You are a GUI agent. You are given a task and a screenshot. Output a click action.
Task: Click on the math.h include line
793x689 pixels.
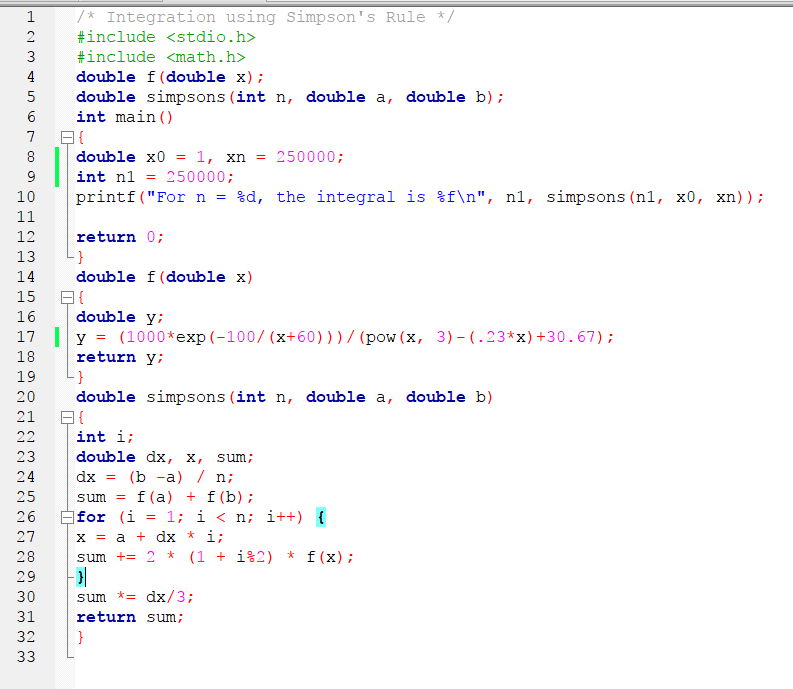(160, 57)
